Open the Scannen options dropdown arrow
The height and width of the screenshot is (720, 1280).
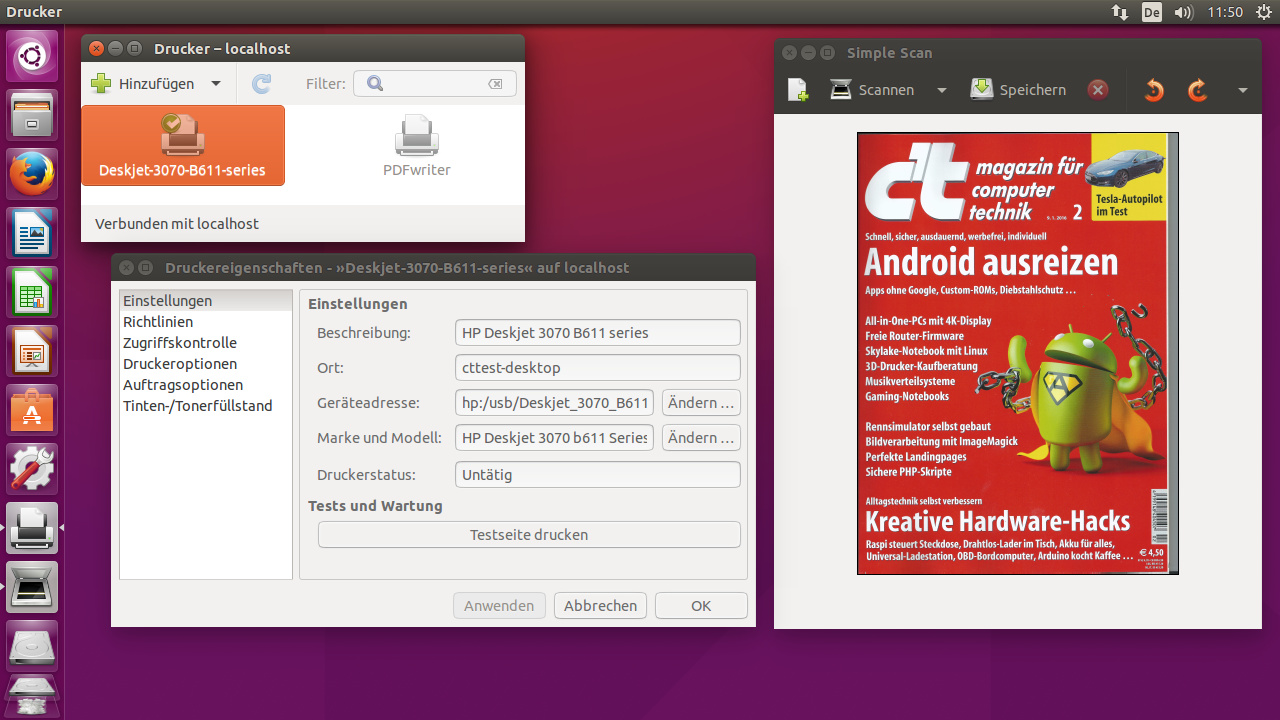(941, 90)
